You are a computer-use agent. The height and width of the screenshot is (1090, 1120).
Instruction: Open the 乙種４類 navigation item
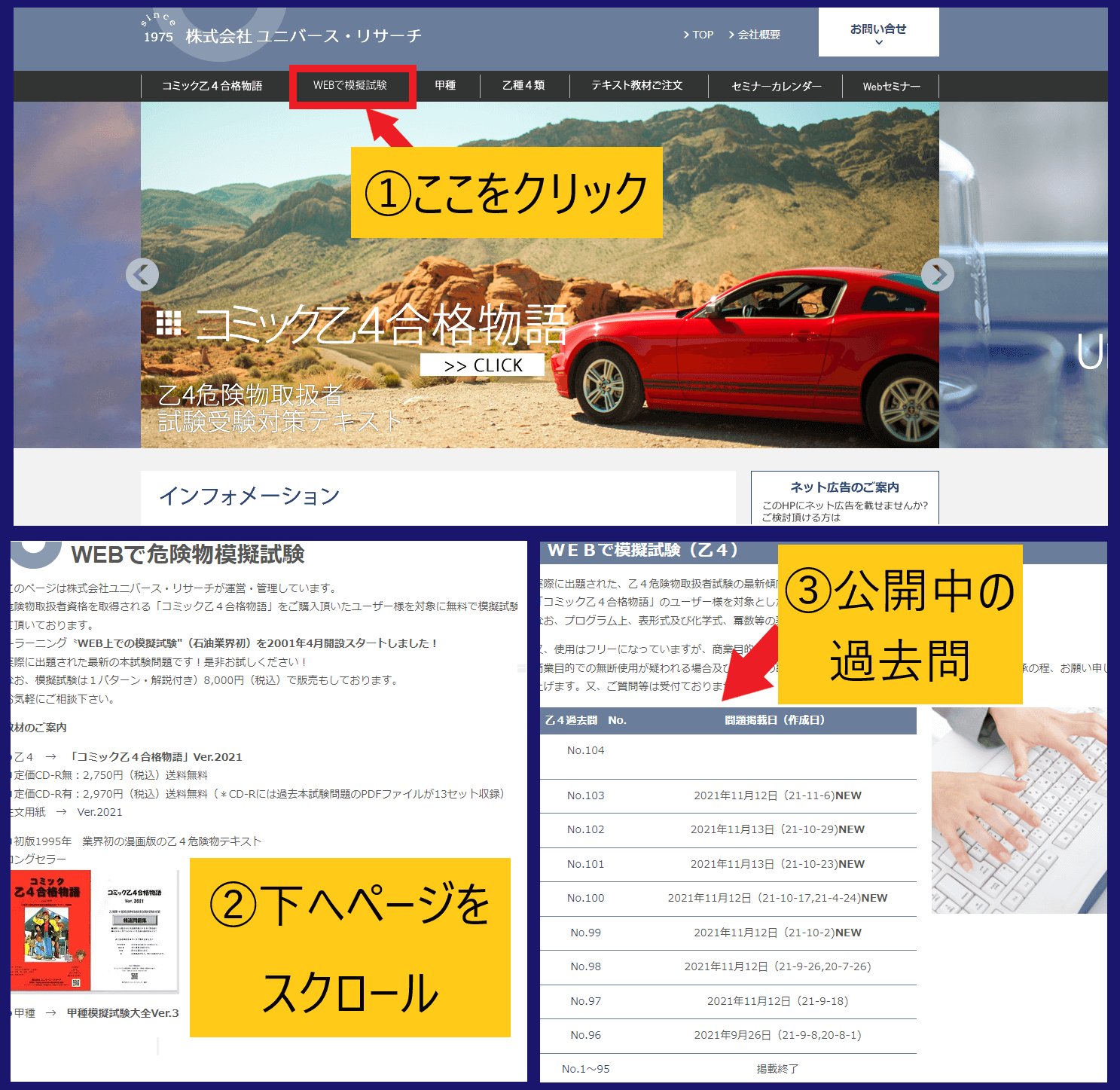[523, 86]
